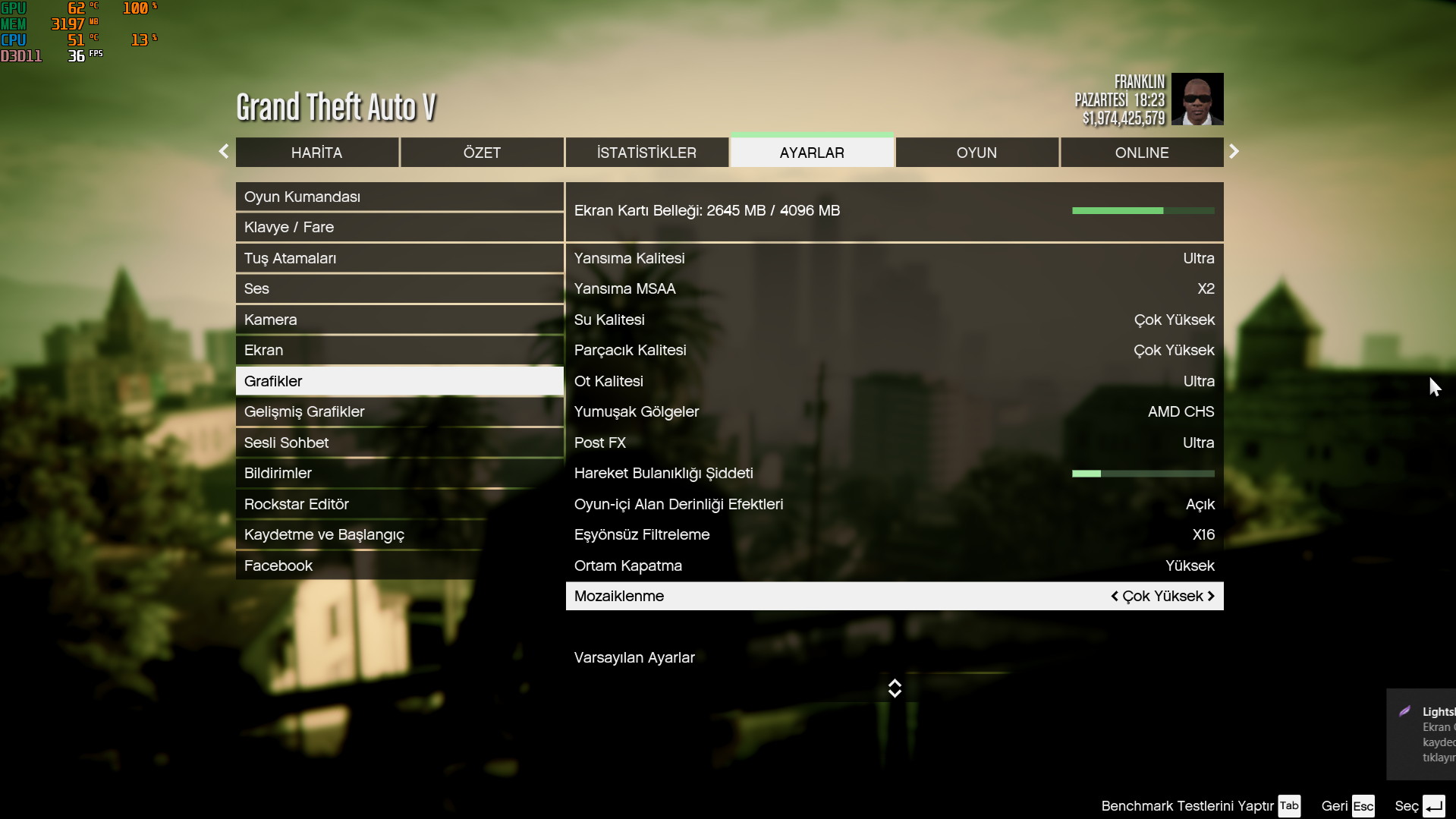Switch to the ÖZET tab
Viewport: 1456px width, 819px height.
tap(482, 153)
